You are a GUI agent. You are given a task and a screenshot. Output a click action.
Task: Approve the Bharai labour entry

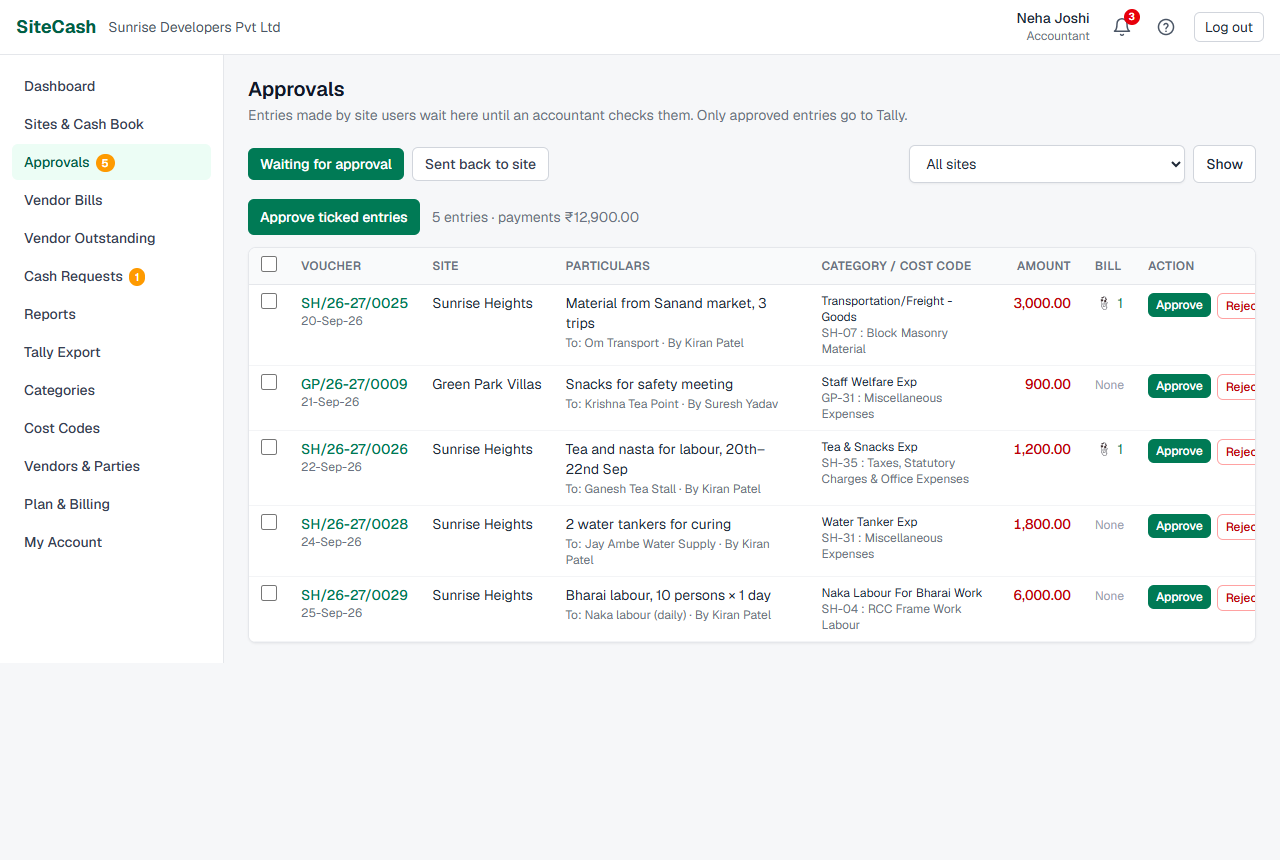pos(1179,597)
